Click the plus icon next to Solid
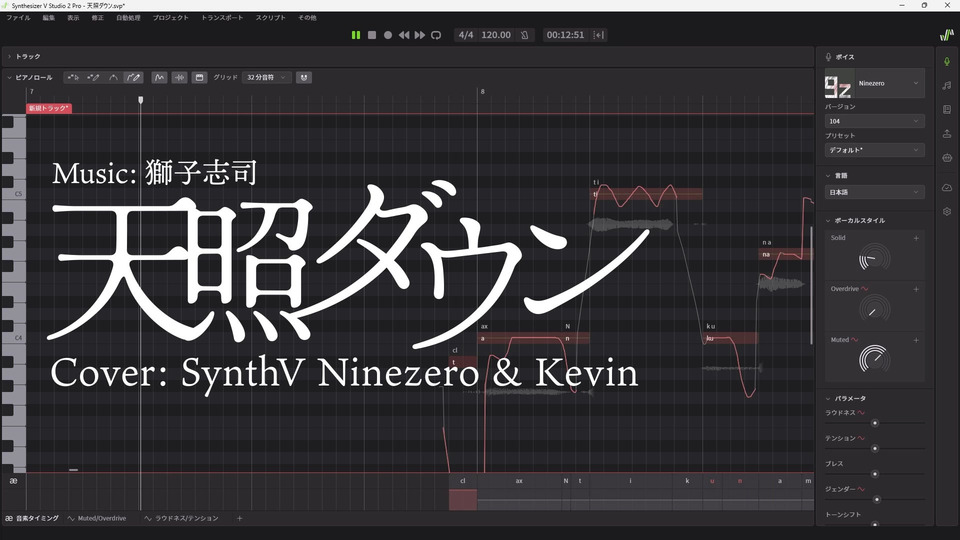Screen dimensions: 960x540 (917, 238)
